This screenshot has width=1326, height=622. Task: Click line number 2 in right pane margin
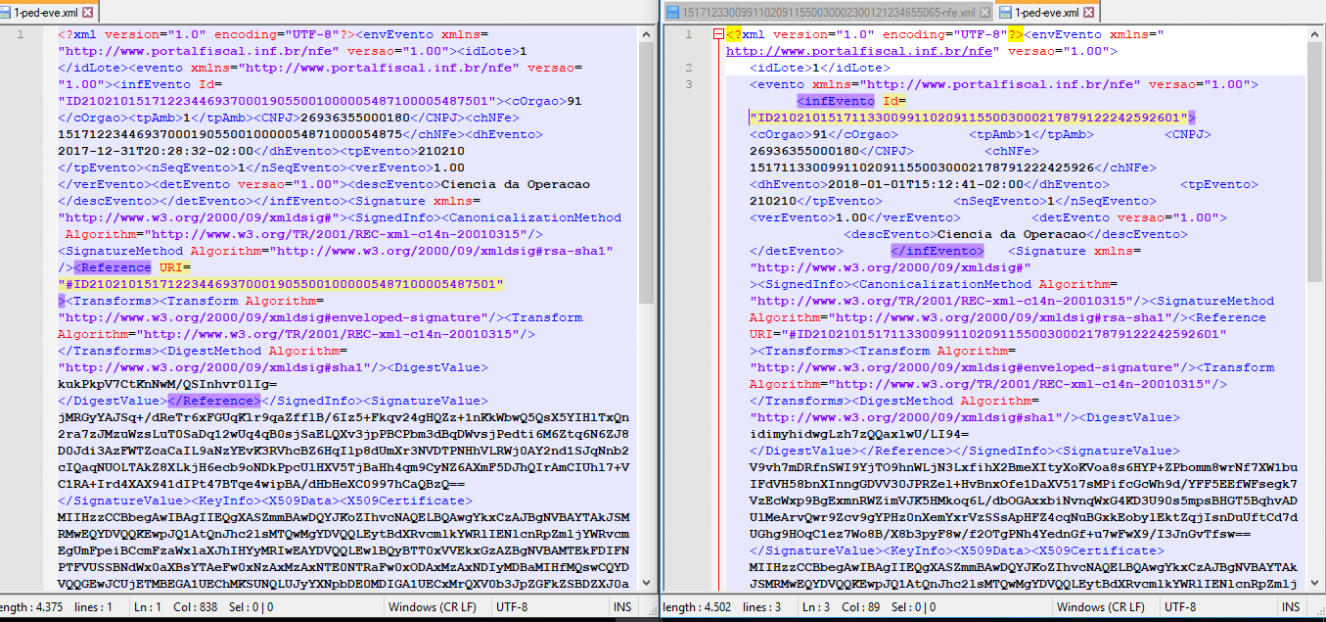point(689,67)
